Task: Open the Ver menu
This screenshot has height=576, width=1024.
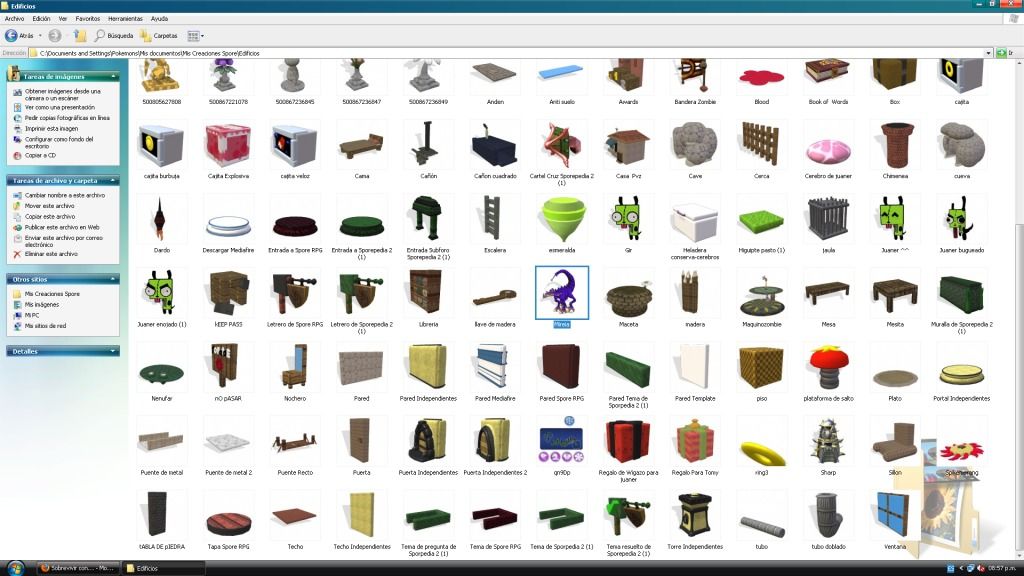Action: coord(63,19)
